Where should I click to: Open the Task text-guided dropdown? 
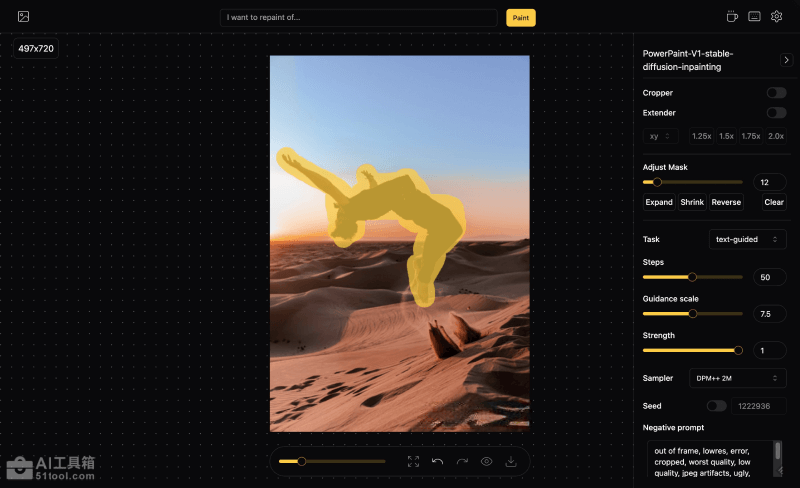(748, 239)
